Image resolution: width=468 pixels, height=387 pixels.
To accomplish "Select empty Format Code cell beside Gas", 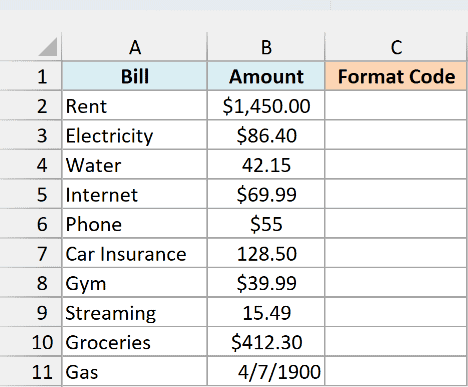I will (x=396, y=371).
